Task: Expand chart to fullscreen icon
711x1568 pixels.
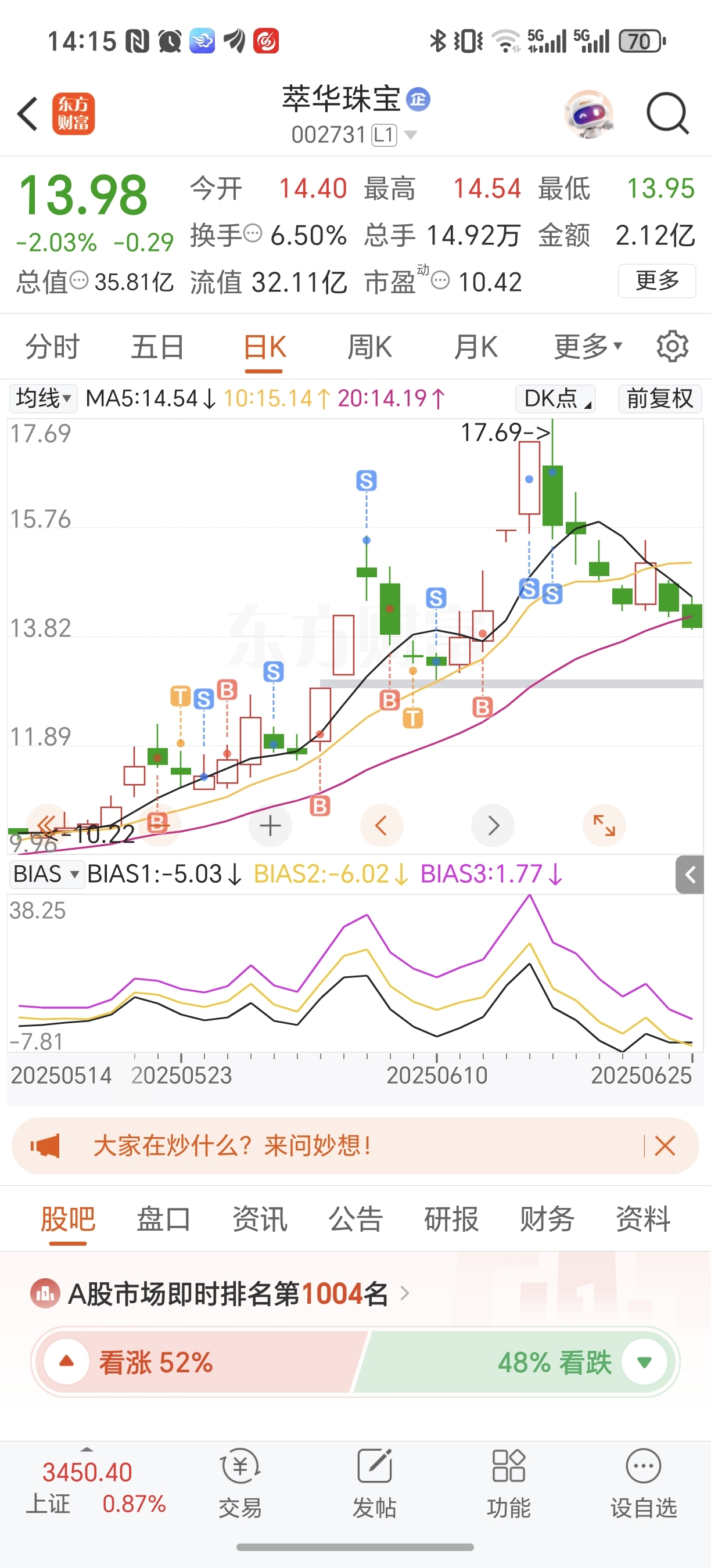Action: tap(604, 825)
